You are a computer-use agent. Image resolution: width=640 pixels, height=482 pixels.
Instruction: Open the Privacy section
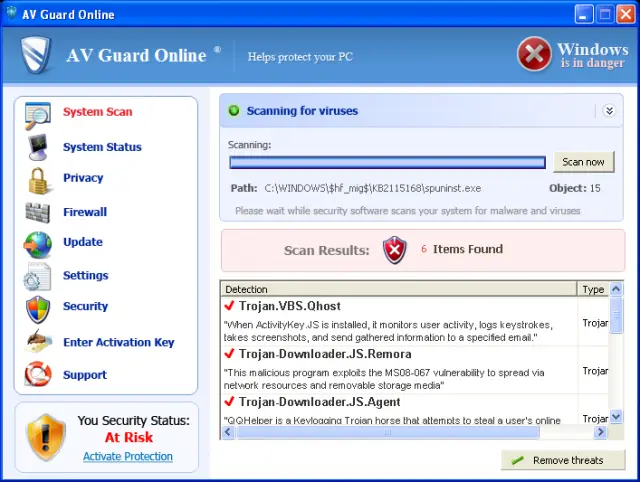pos(83,178)
